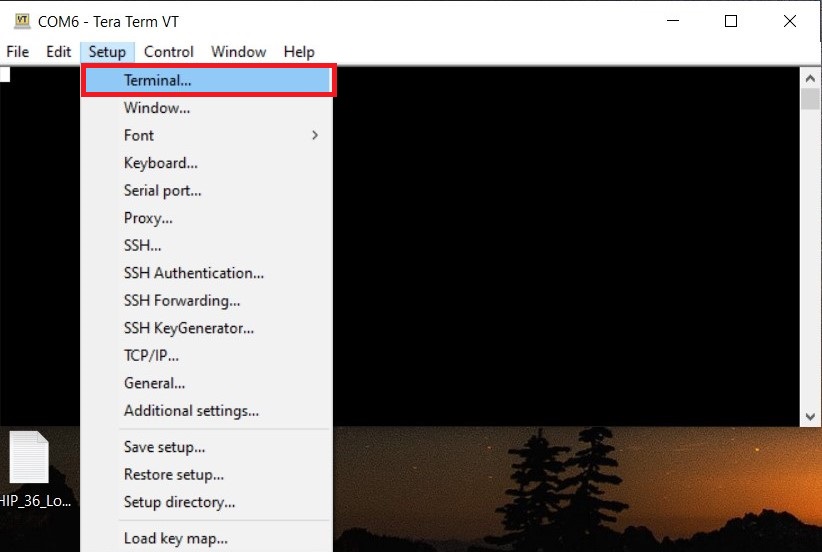Open the Help menu

[298, 52]
